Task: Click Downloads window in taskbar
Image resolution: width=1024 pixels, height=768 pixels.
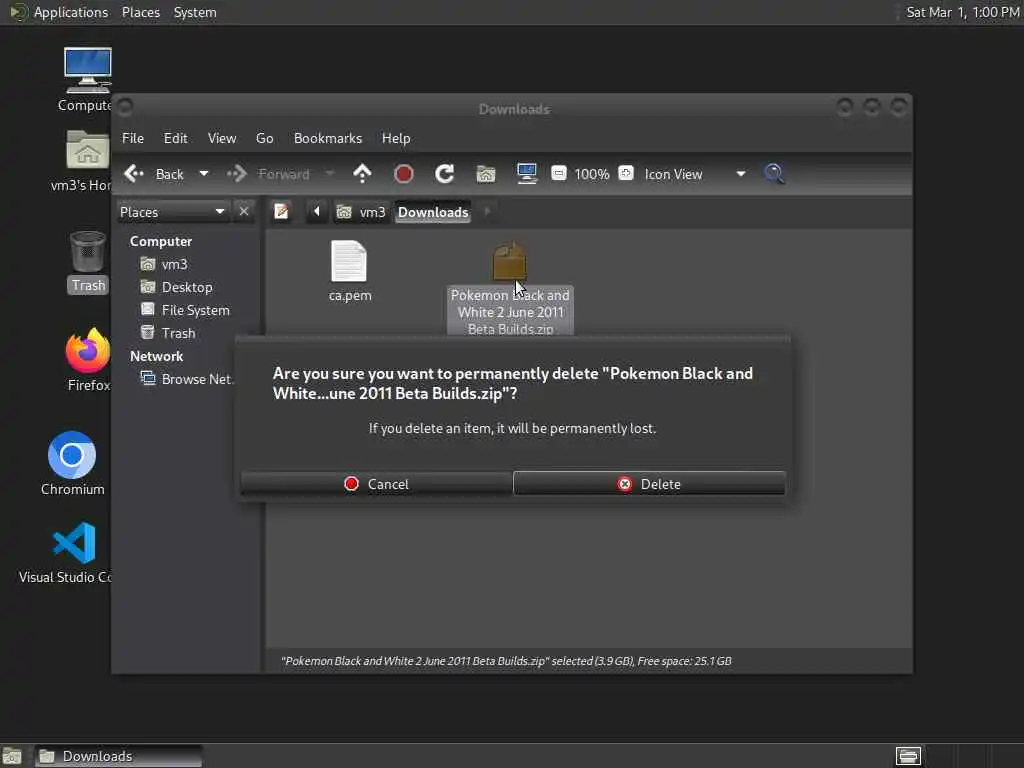Action: pyautogui.click(x=118, y=756)
